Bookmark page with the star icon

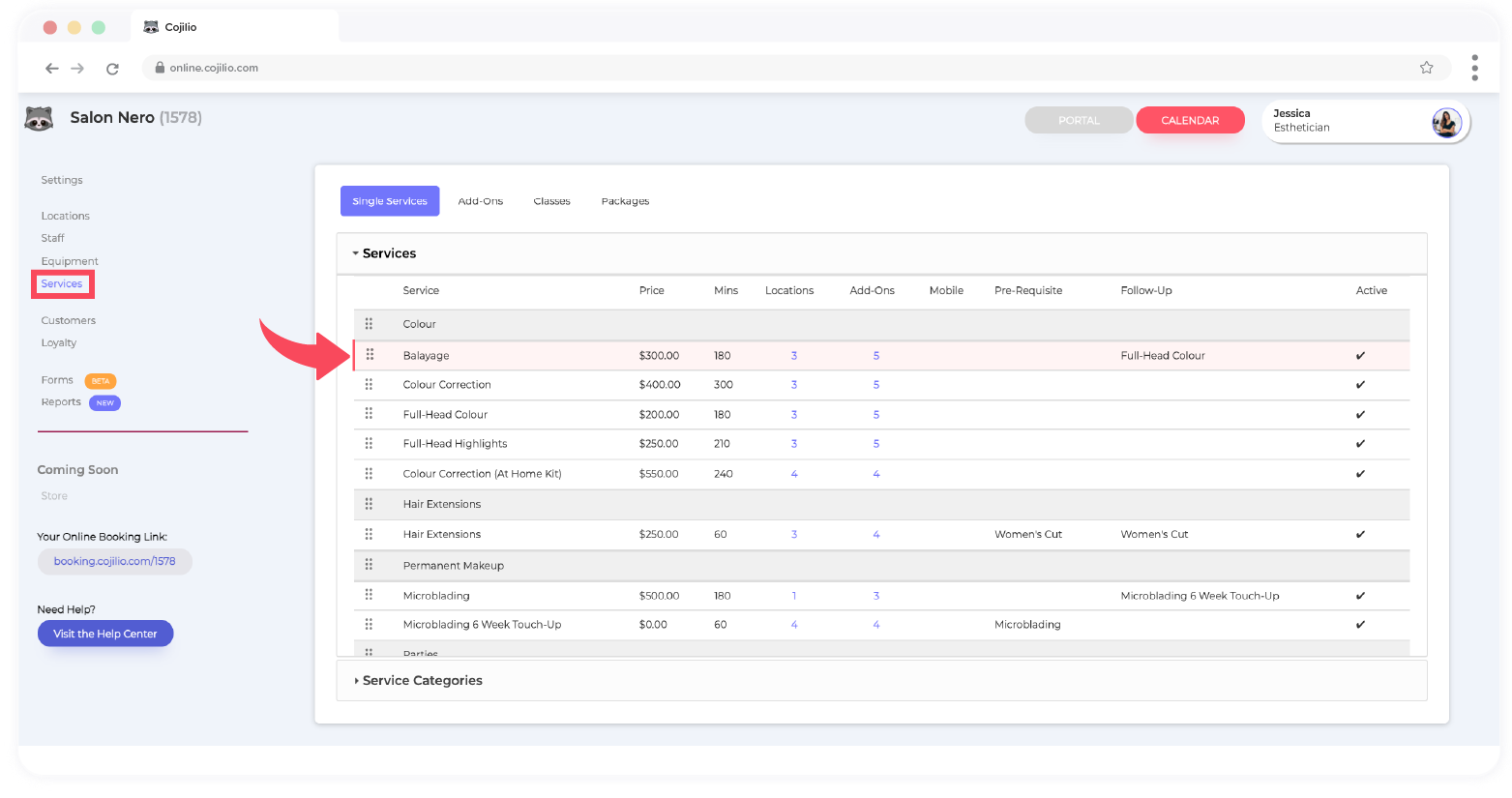[x=1426, y=68]
